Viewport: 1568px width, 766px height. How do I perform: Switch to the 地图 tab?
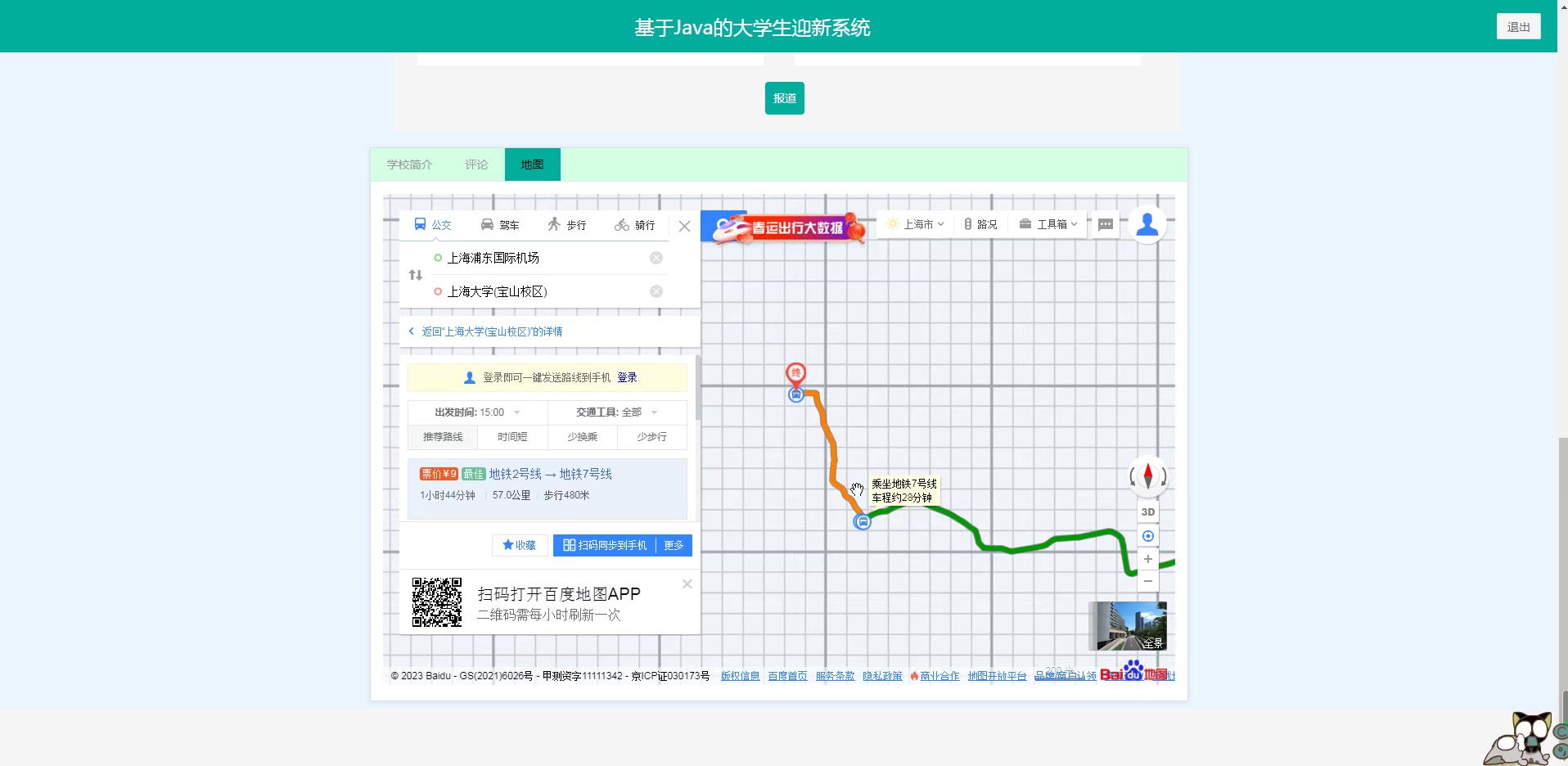click(533, 164)
